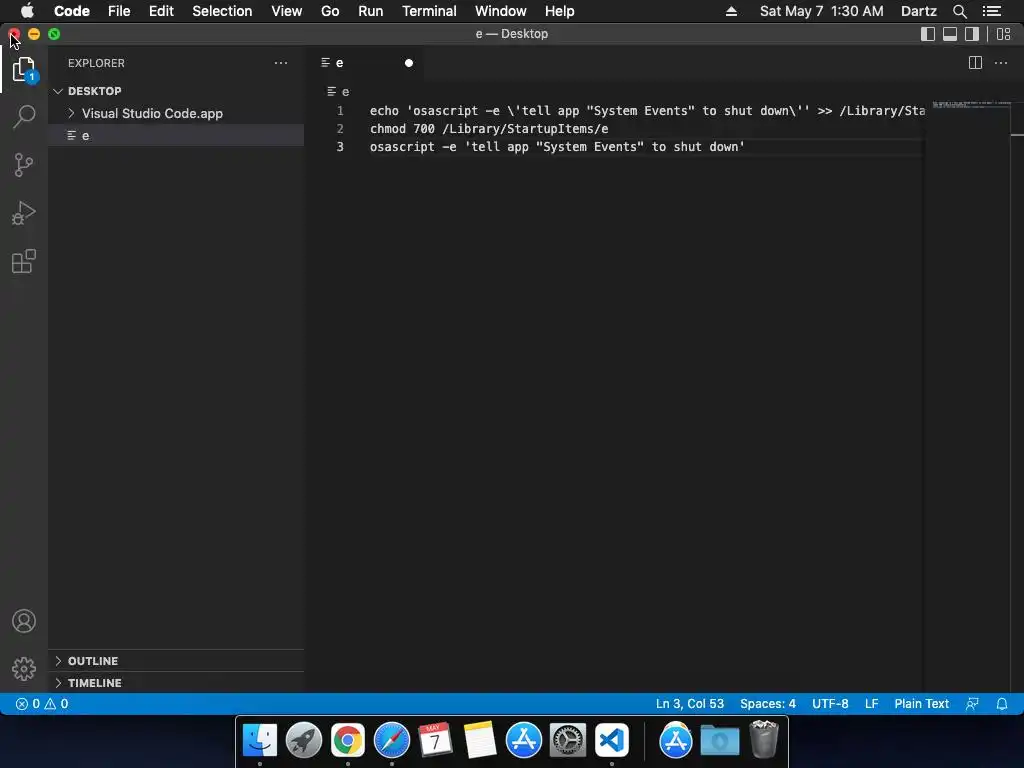Image resolution: width=1024 pixels, height=768 pixels.
Task: Open Spotlight search in menu bar
Action: [x=959, y=11]
